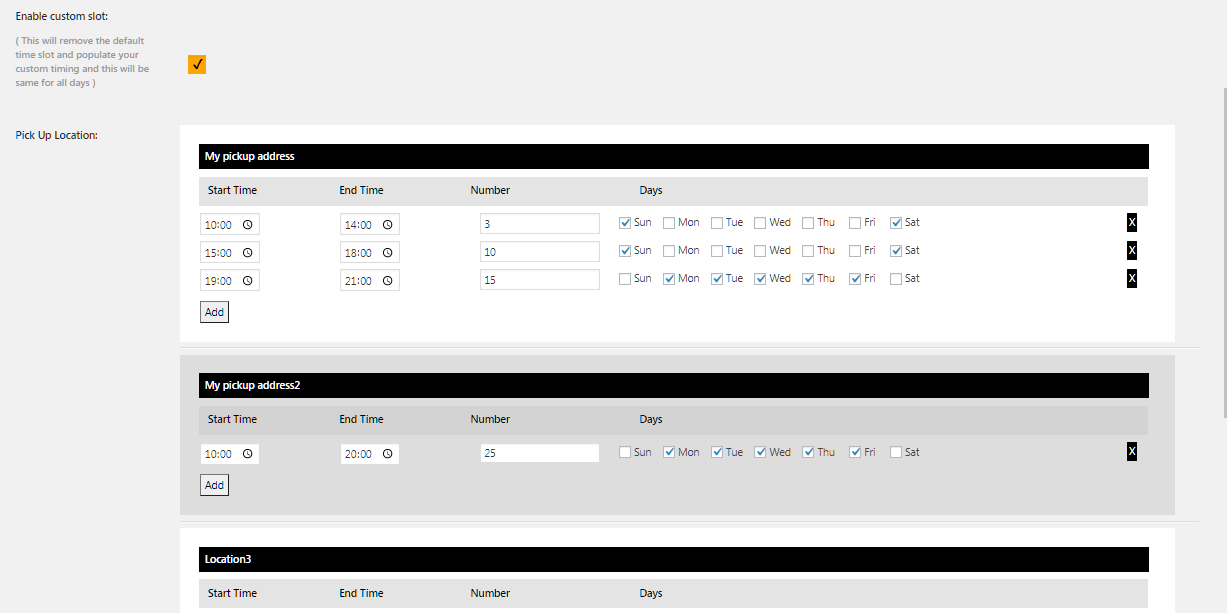The width and height of the screenshot is (1227, 613).
Task: Uncheck Sat in the 10:00–14:00 row
Action: point(896,223)
